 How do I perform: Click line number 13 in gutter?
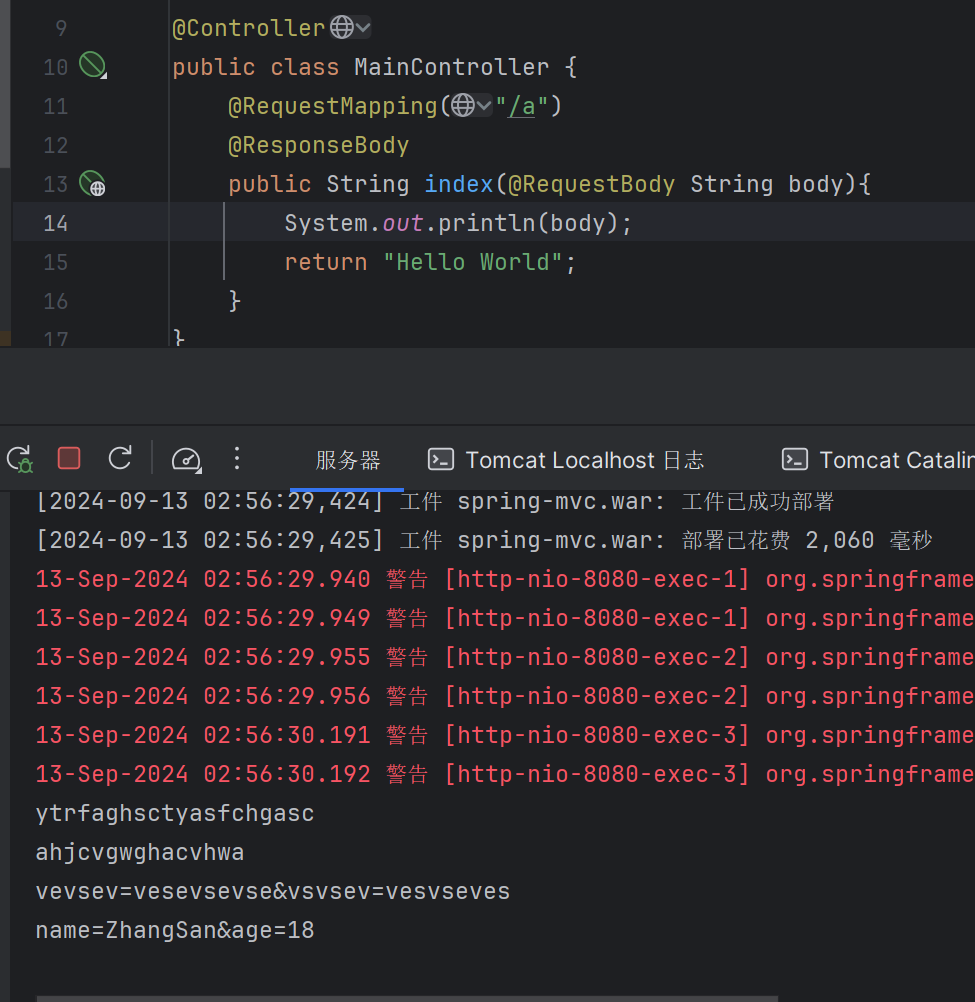click(56, 184)
